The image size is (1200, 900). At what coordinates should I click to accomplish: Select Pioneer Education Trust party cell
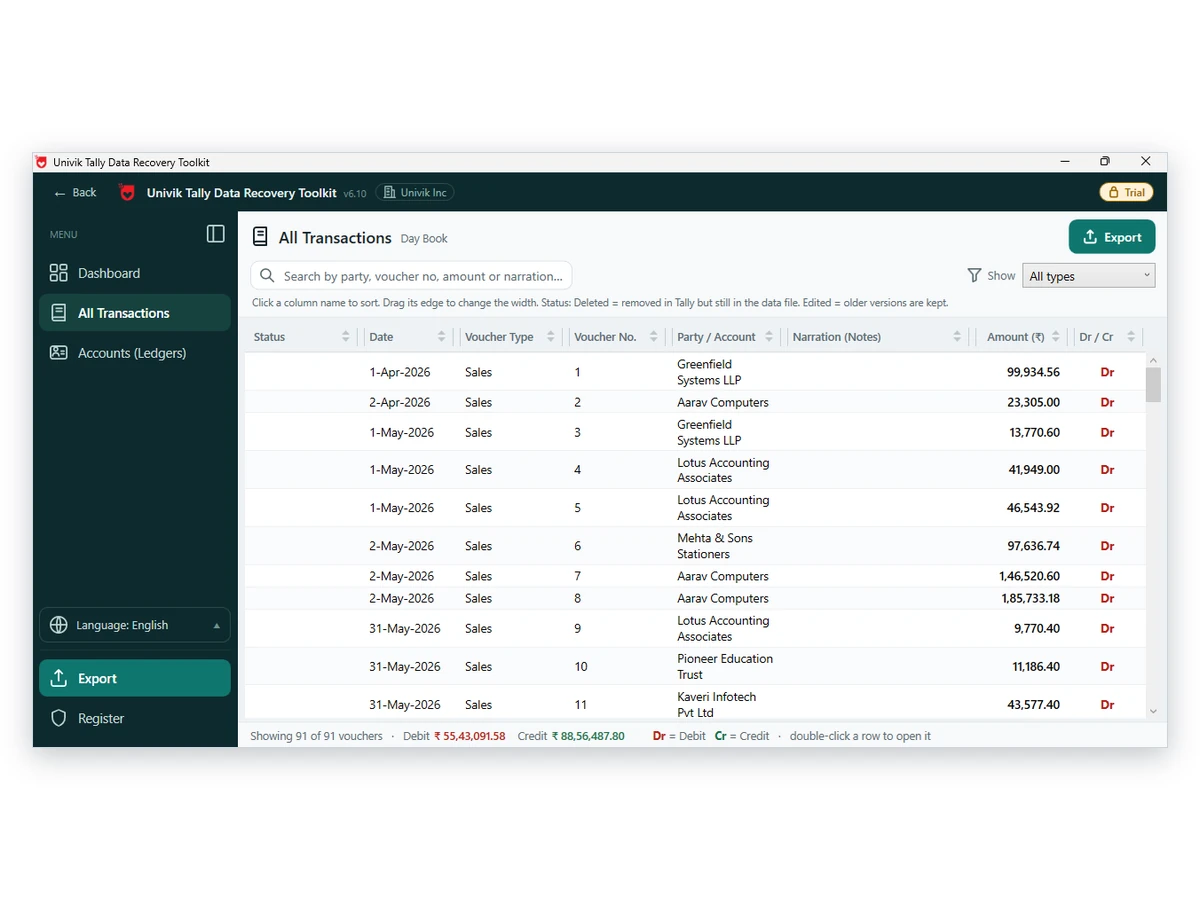(725, 667)
